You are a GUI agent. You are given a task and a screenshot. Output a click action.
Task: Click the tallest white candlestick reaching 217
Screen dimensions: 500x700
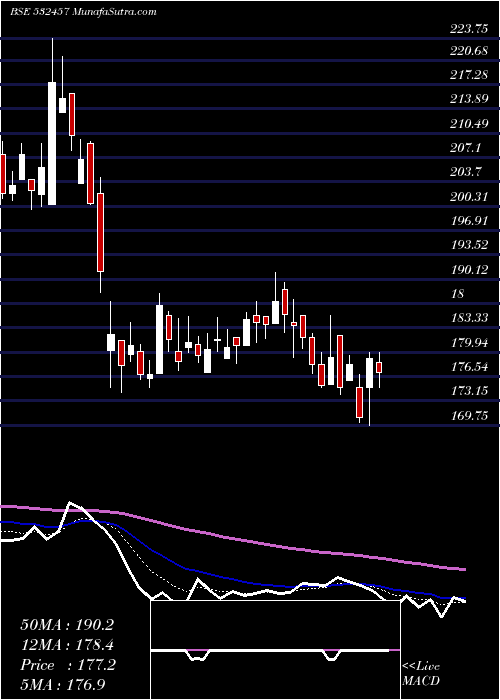[52, 143]
